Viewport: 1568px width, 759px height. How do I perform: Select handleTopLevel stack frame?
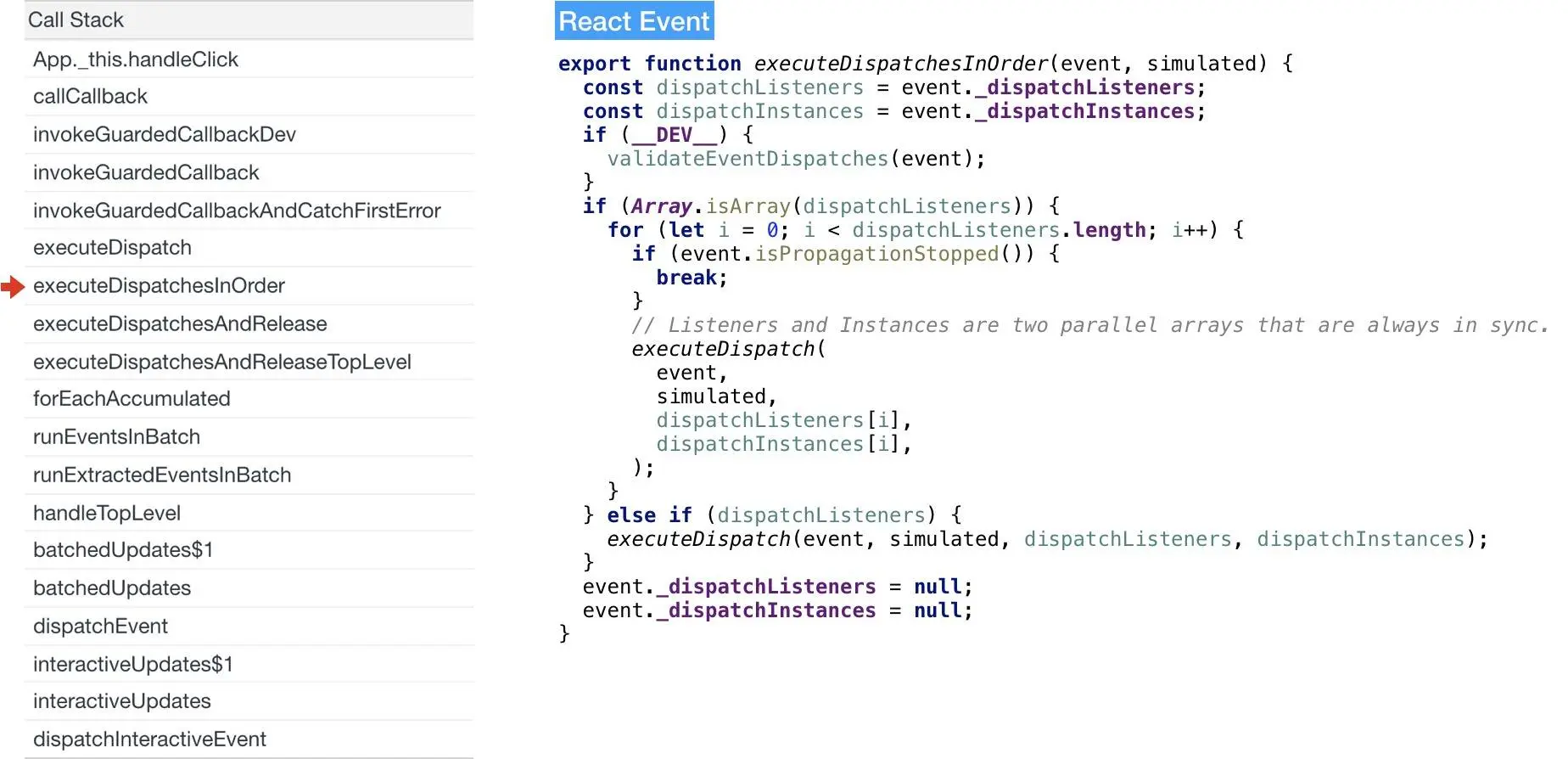tap(249, 514)
